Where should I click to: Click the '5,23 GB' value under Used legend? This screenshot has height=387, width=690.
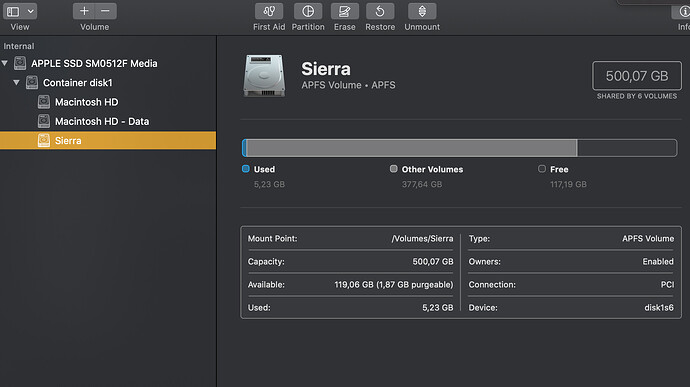(269, 184)
